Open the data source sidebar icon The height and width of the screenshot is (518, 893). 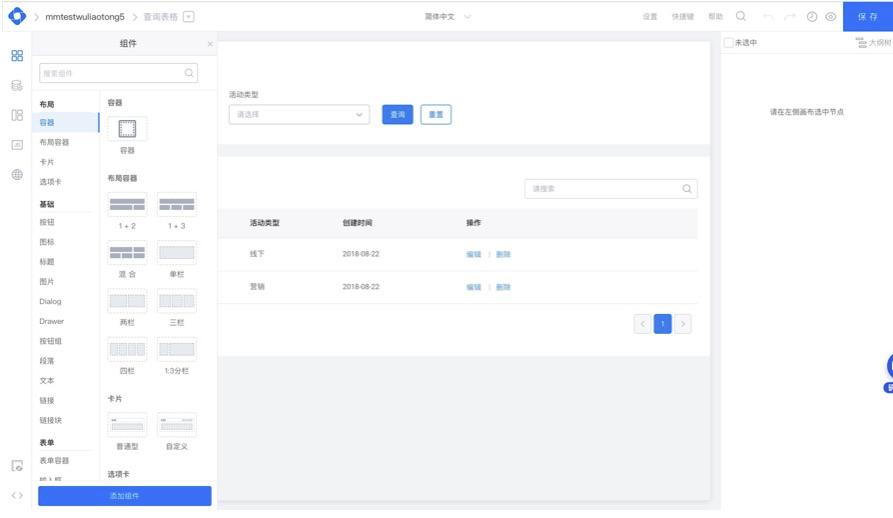pos(17,85)
